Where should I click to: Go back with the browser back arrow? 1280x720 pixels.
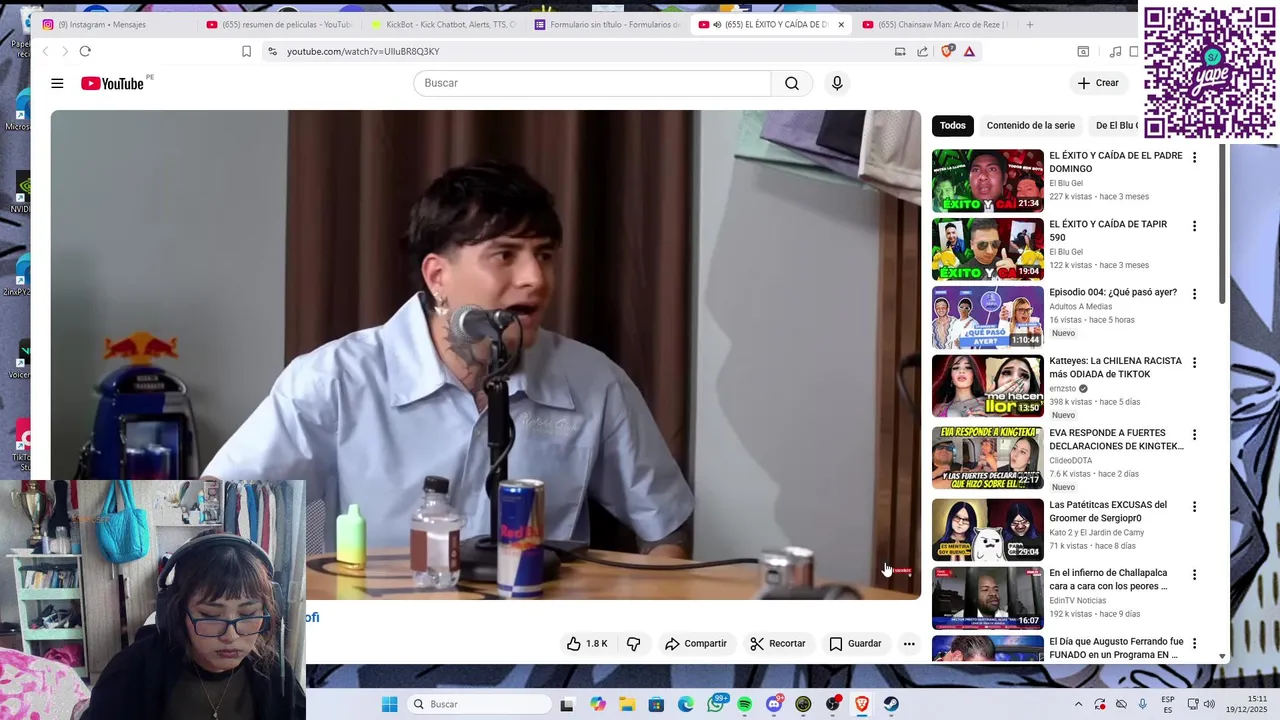pos(45,51)
